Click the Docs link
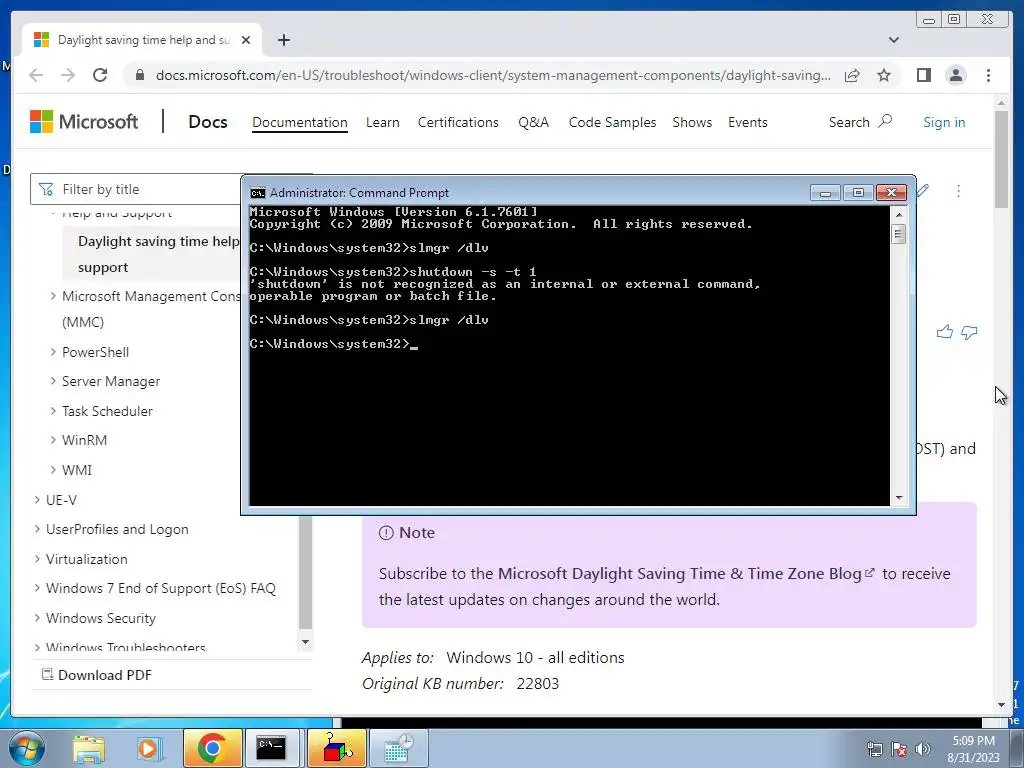This screenshot has height=768, width=1024. click(x=208, y=122)
